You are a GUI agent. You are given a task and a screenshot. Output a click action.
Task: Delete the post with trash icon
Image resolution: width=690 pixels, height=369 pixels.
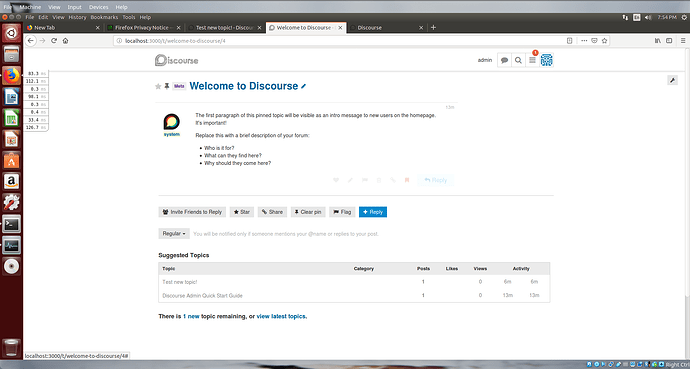point(378,180)
